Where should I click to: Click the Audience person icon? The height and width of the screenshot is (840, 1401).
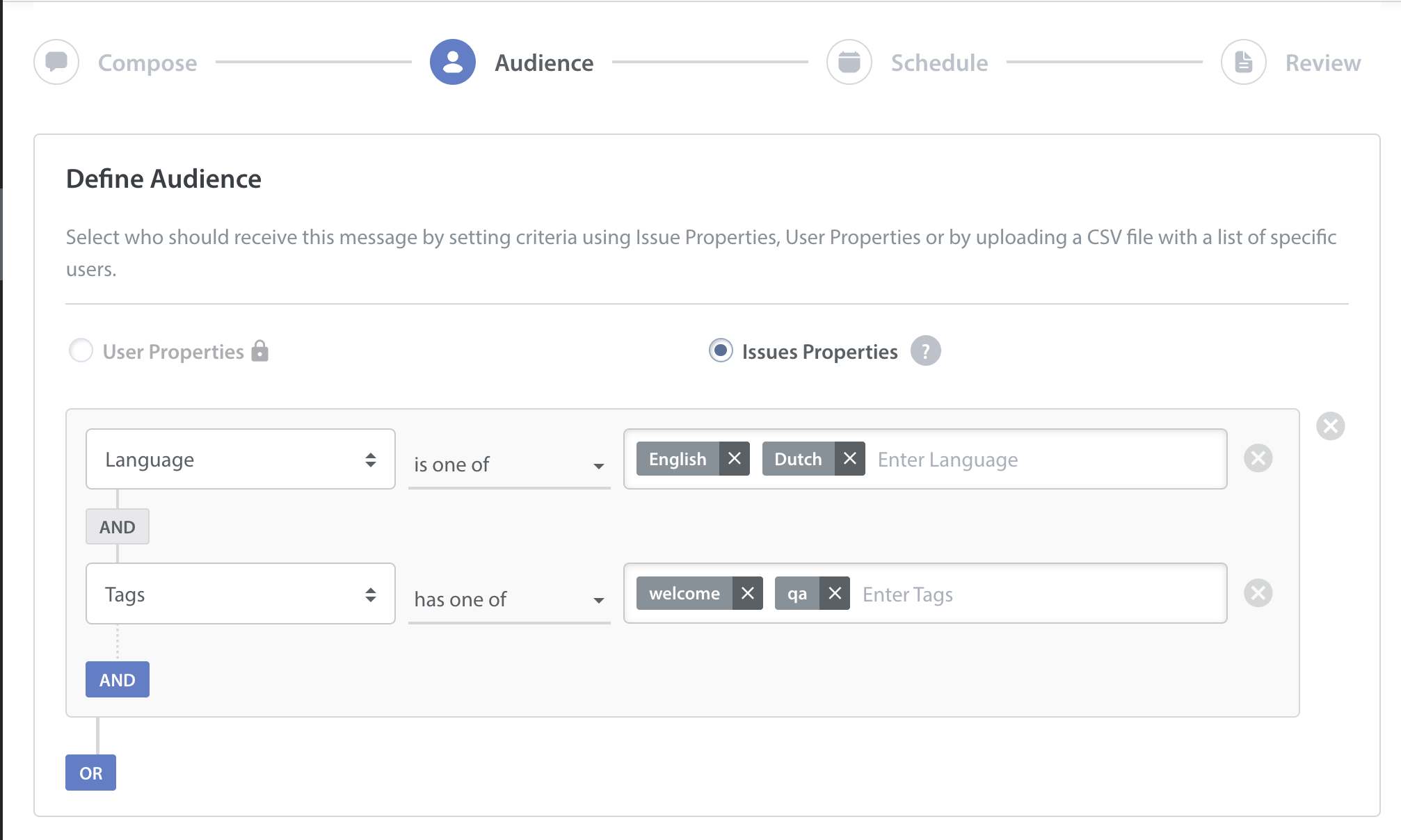(x=451, y=62)
